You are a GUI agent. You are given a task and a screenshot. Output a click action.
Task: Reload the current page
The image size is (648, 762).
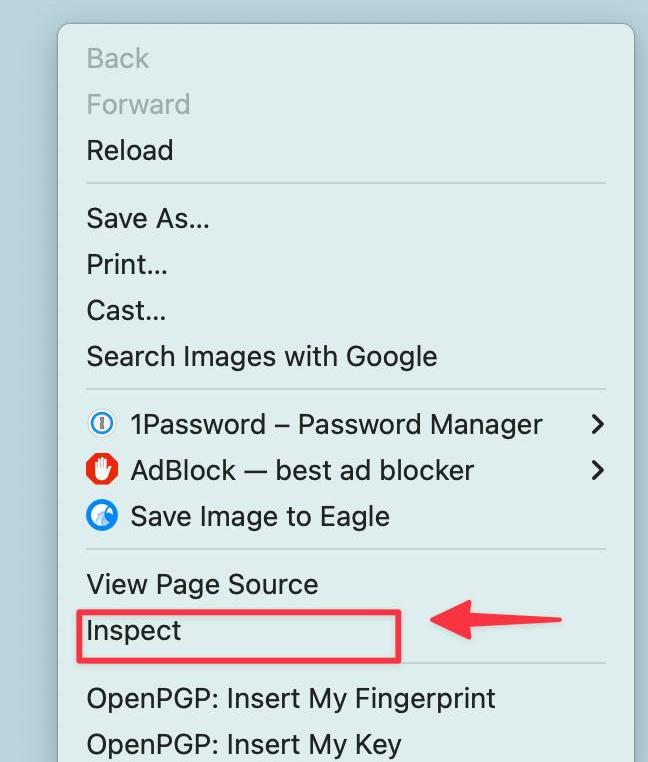click(x=130, y=151)
